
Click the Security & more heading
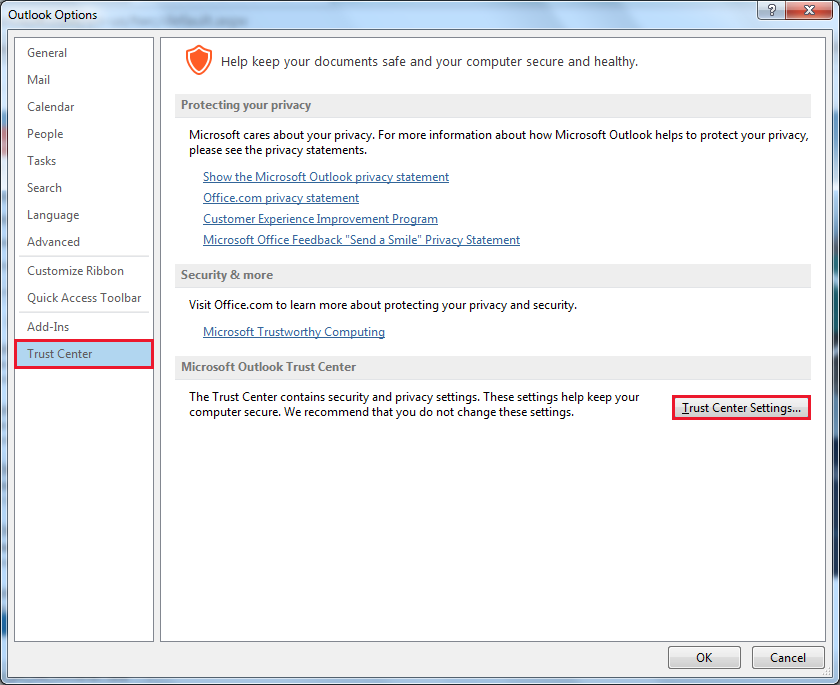(227, 275)
